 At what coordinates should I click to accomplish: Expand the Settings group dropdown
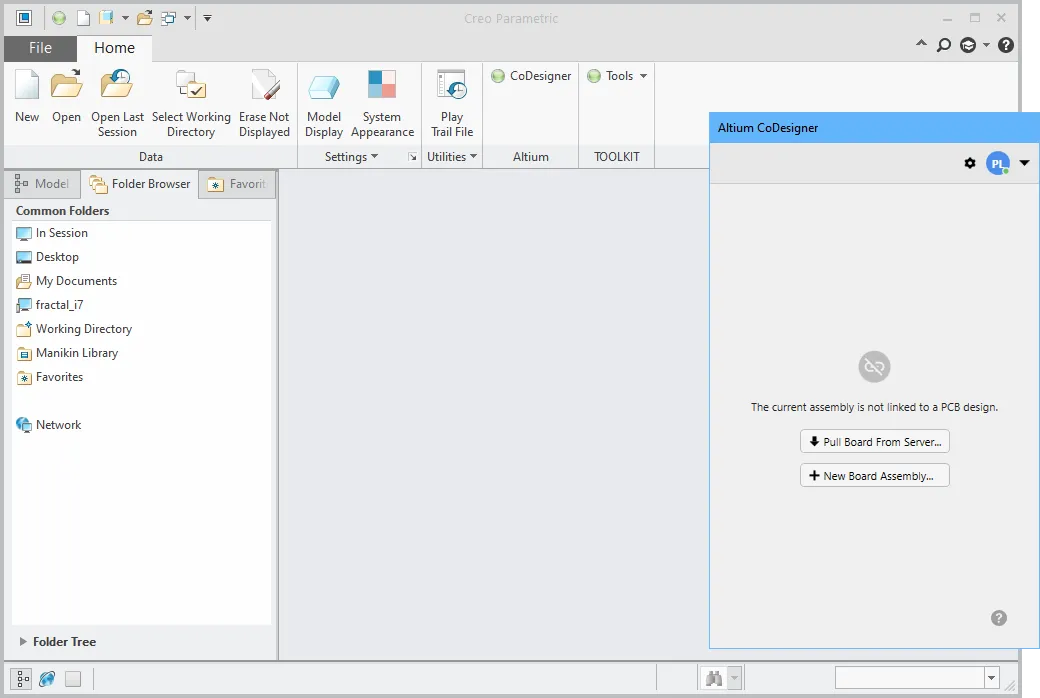coord(351,157)
